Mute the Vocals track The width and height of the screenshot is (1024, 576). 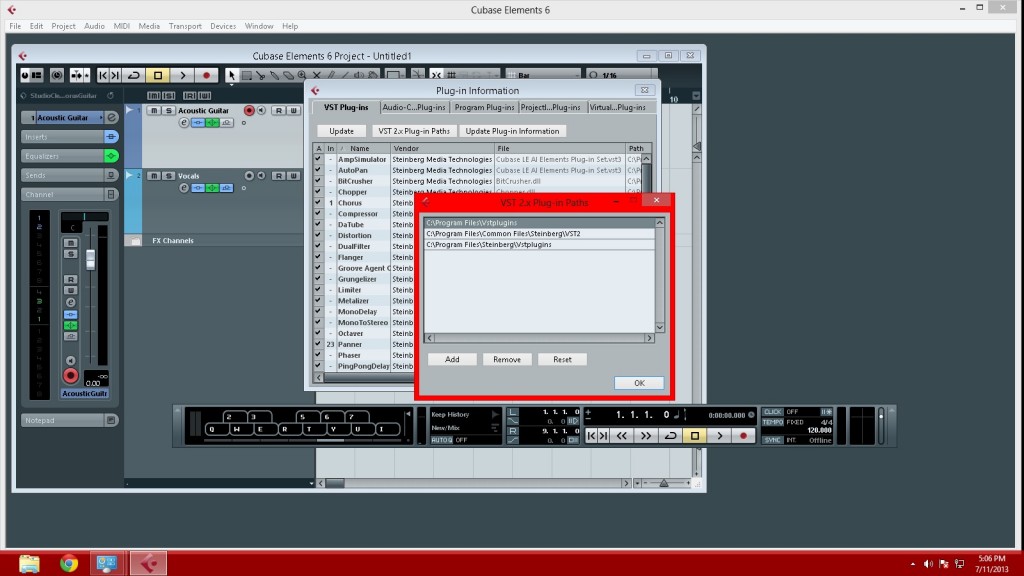tap(153, 176)
